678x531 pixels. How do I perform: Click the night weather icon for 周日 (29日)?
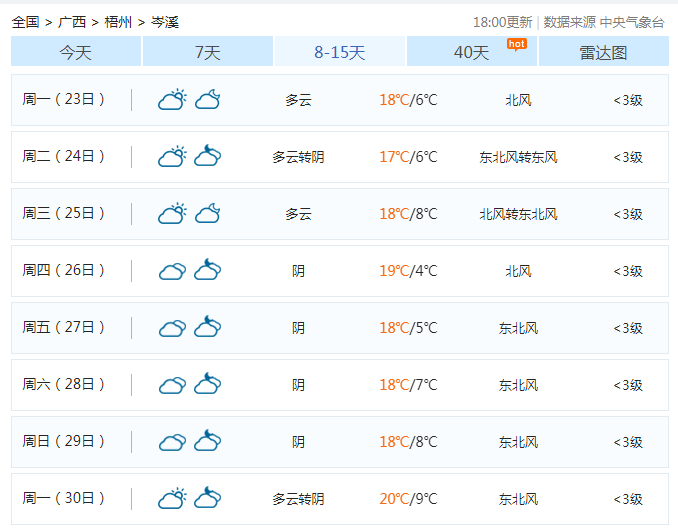(207, 441)
